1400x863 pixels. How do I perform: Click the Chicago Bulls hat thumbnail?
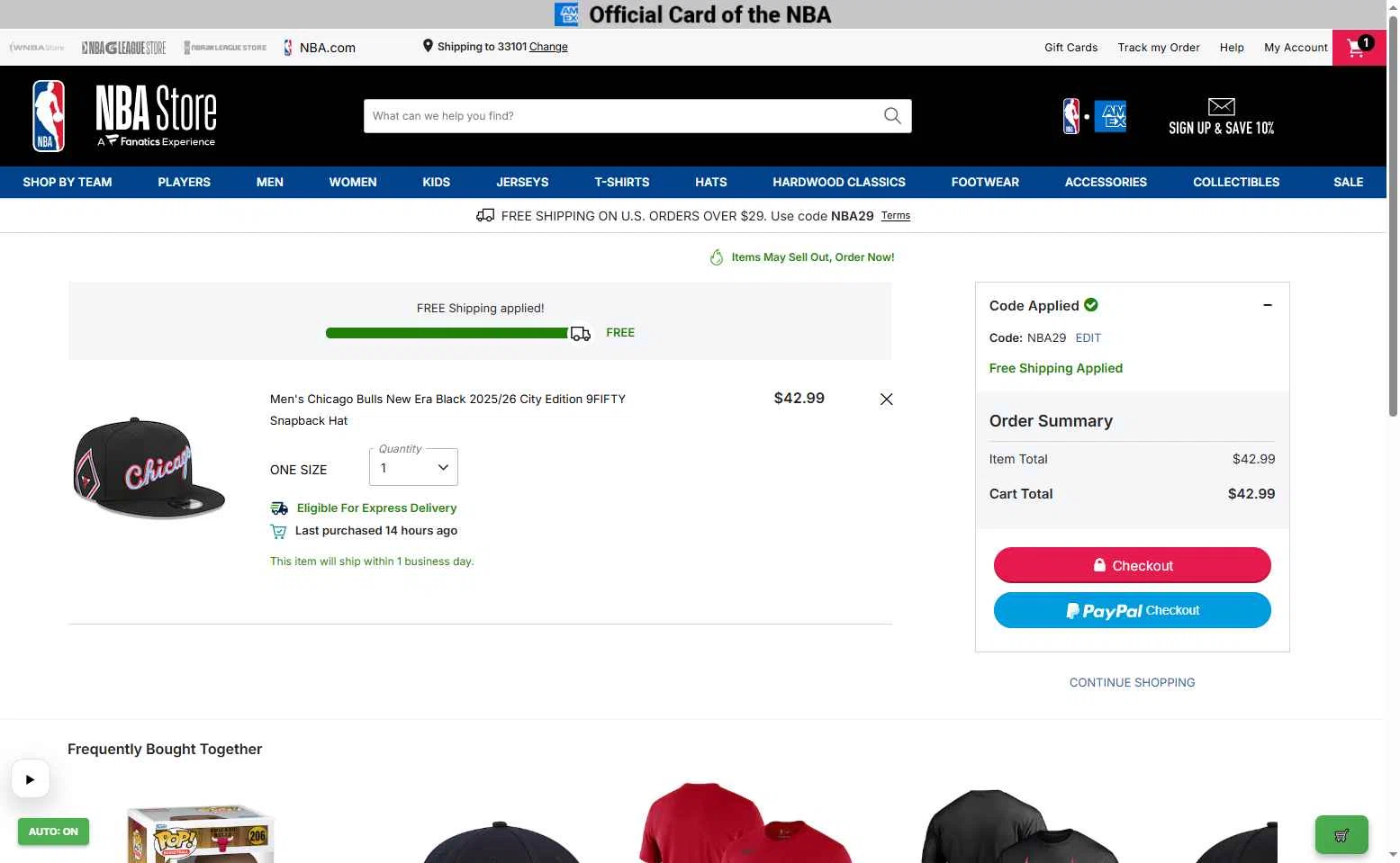[149, 468]
